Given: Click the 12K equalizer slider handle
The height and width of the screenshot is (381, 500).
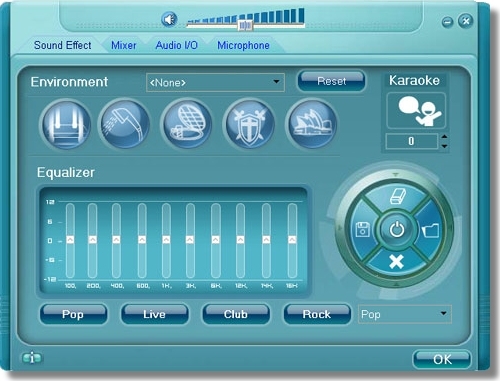Looking at the screenshot, I should (x=240, y=240).
